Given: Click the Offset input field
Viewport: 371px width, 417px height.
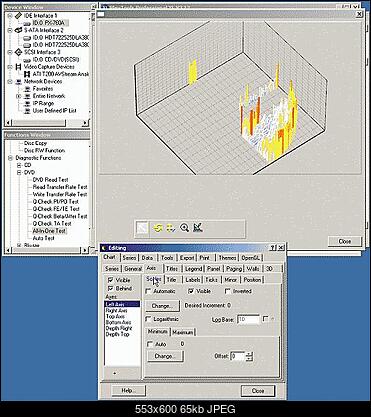Looking at the screenshot, I should point(237,356).
